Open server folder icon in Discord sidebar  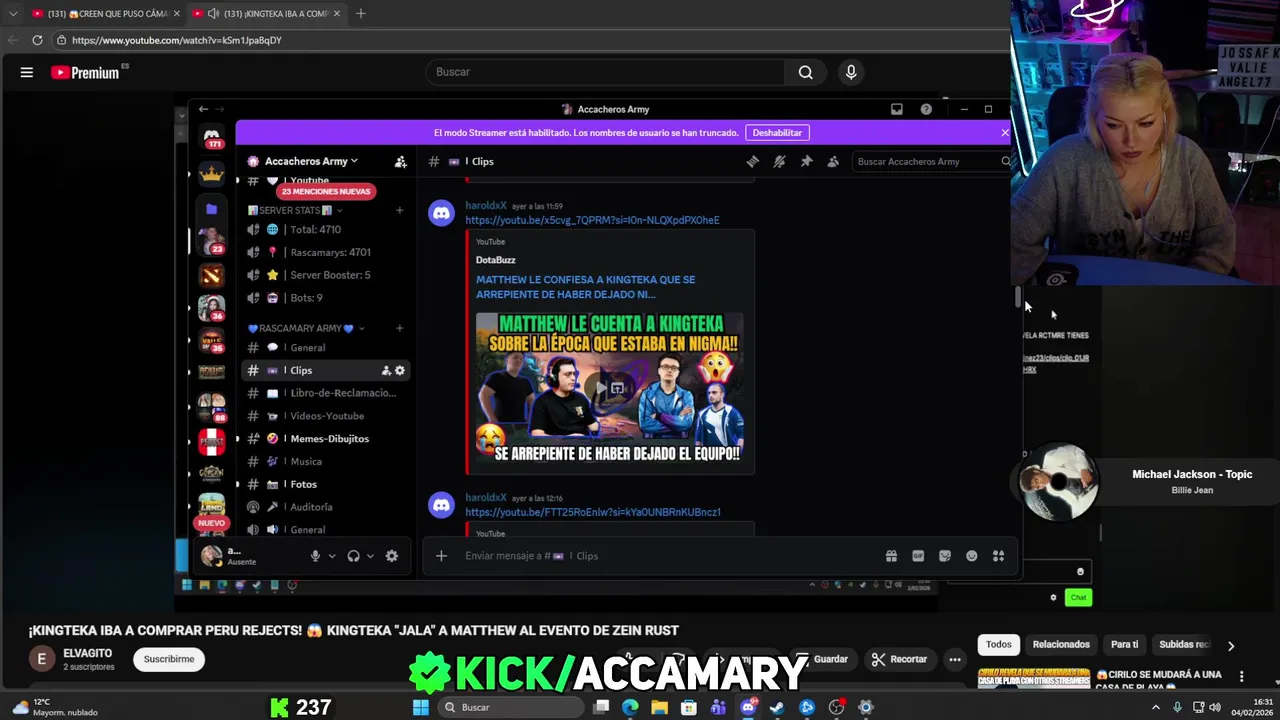(x=211, y=209)
